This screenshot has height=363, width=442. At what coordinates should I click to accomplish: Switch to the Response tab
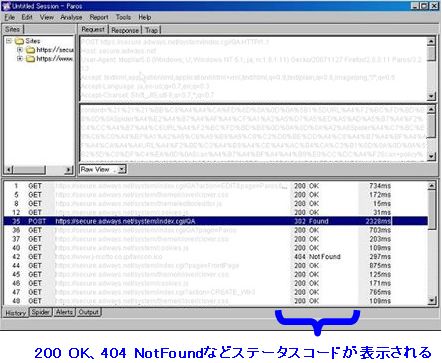click(125, 30)
